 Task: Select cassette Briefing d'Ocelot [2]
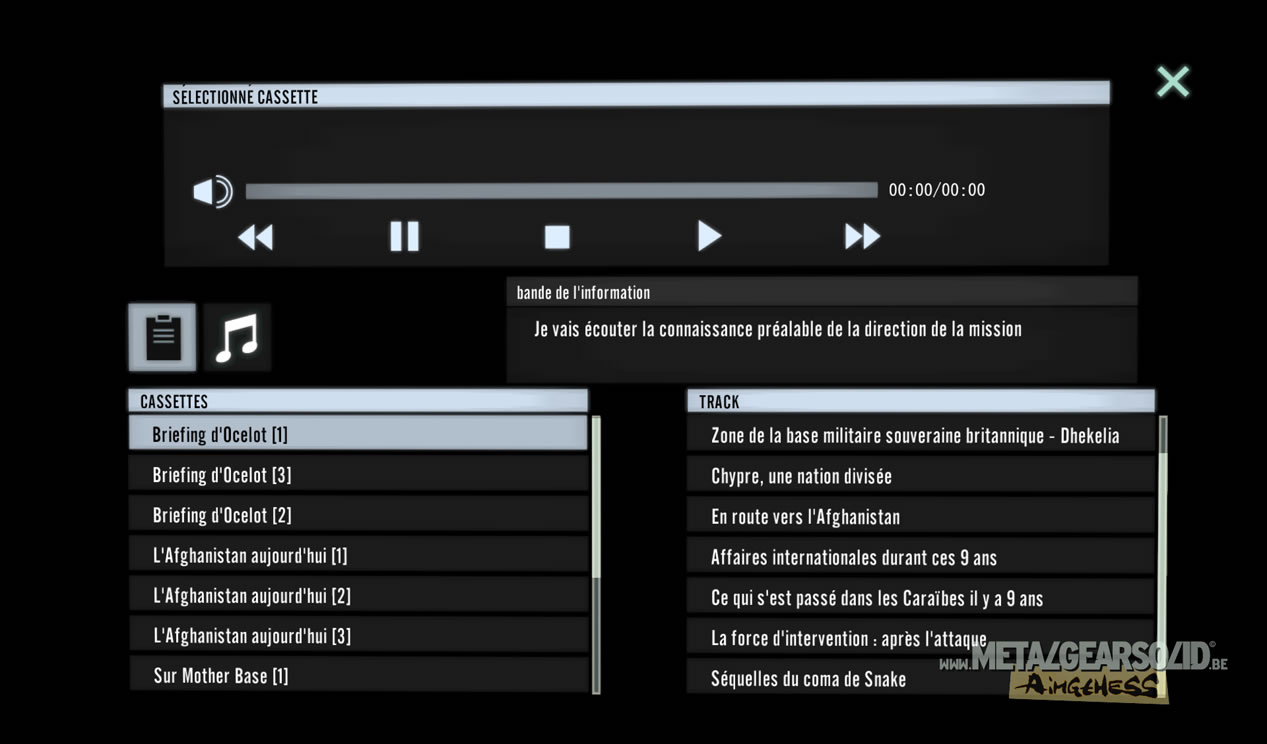pos(358,515)
